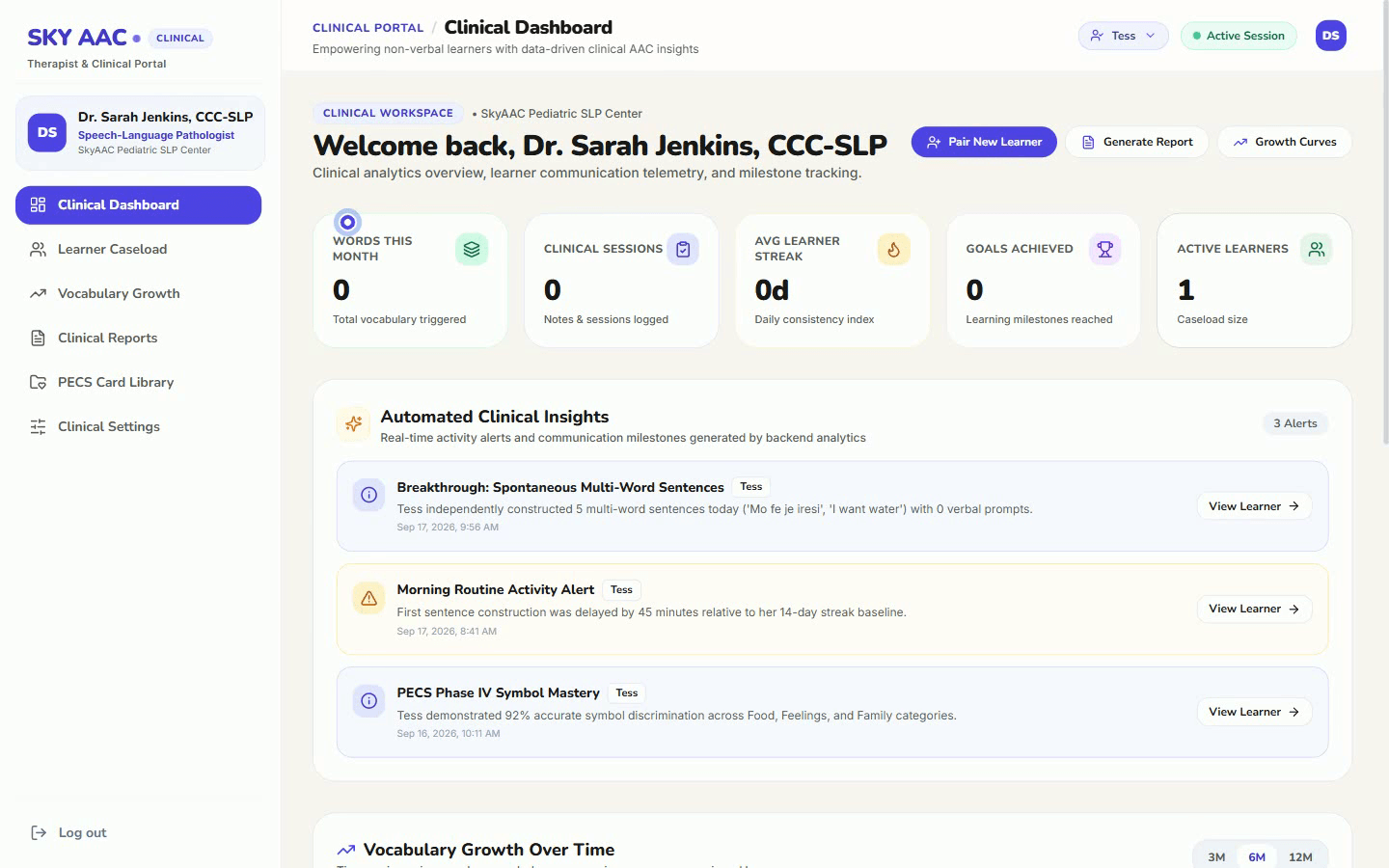
Task: Click the sparkle icon beside Automated Clinical Insights
Action: click(354, 423)
